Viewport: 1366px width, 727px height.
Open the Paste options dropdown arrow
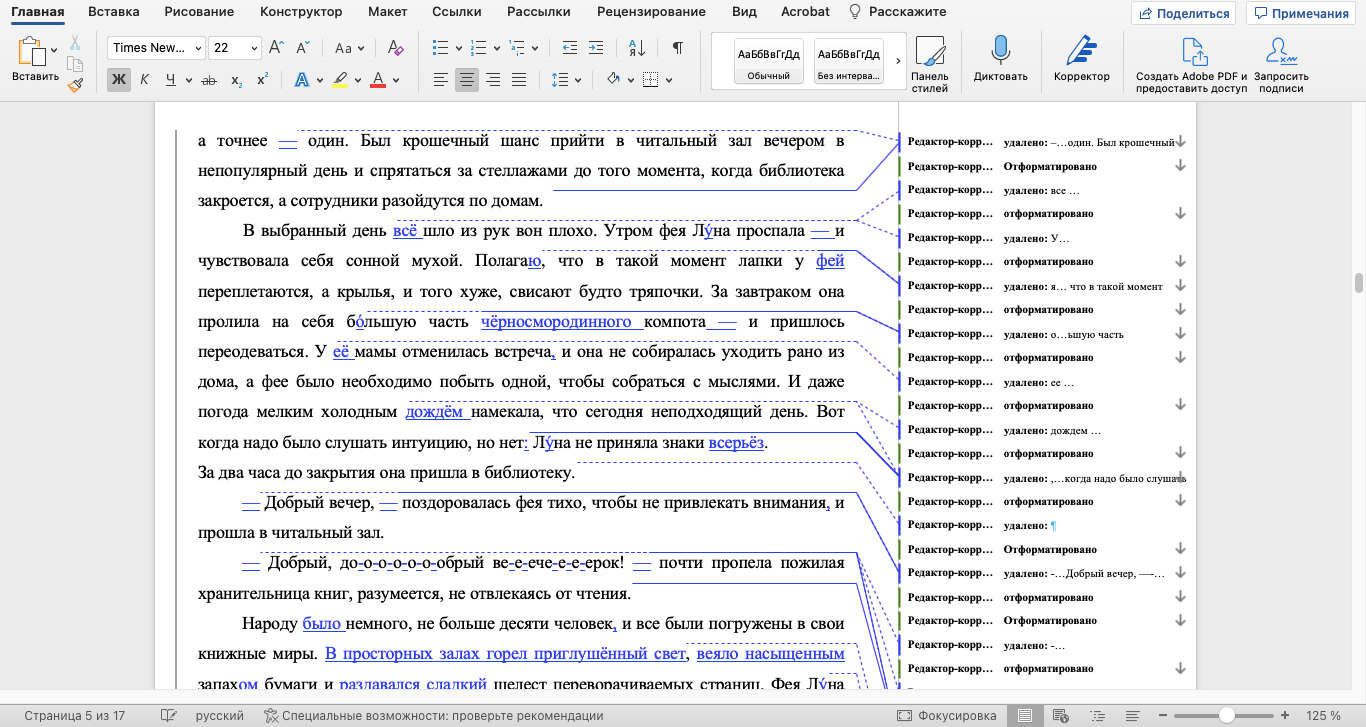click(54, 48)
